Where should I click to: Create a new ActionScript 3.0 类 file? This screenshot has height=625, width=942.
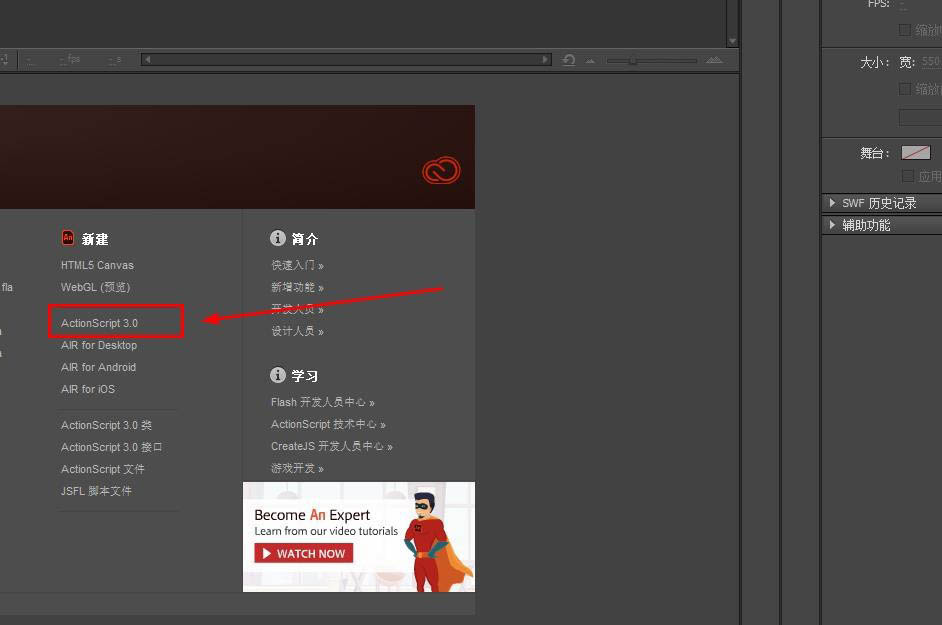[x=106, y=425]
